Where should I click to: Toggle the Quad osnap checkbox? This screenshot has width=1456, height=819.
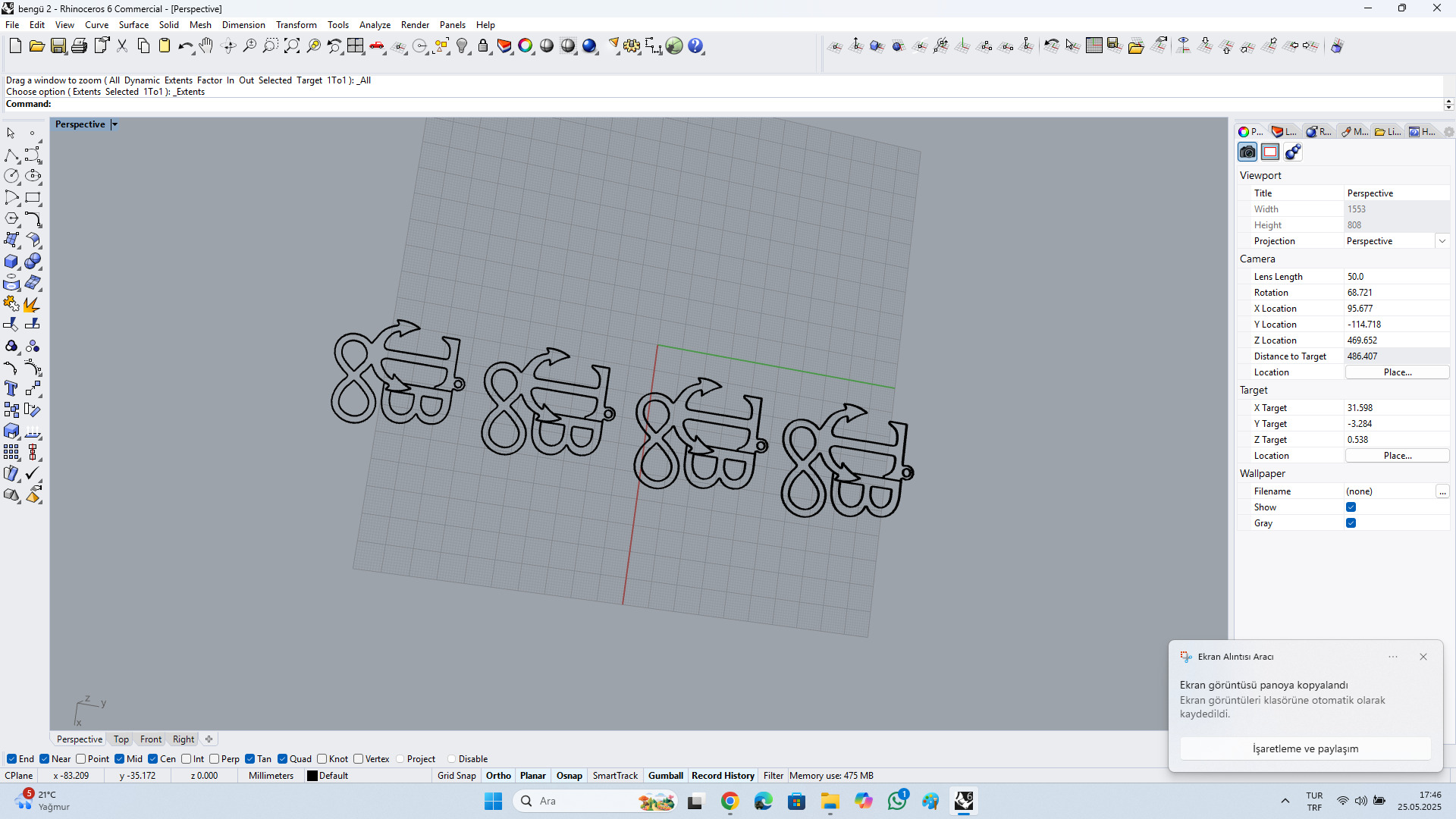pyautogui.click(x=282, y=759)
